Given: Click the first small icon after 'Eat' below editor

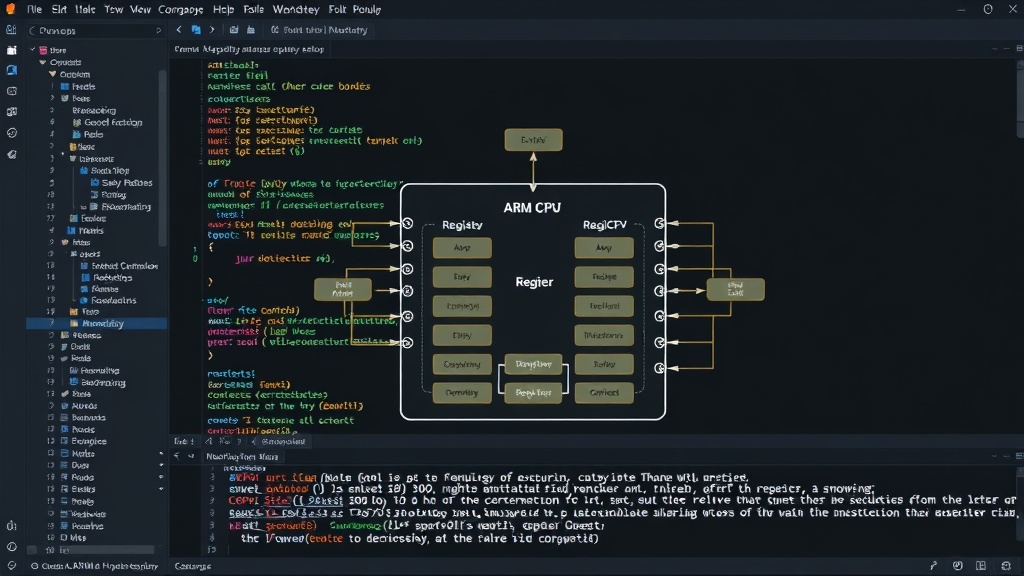Looking at the screenshot, I should pyautogui.click(x=209, y=441).
